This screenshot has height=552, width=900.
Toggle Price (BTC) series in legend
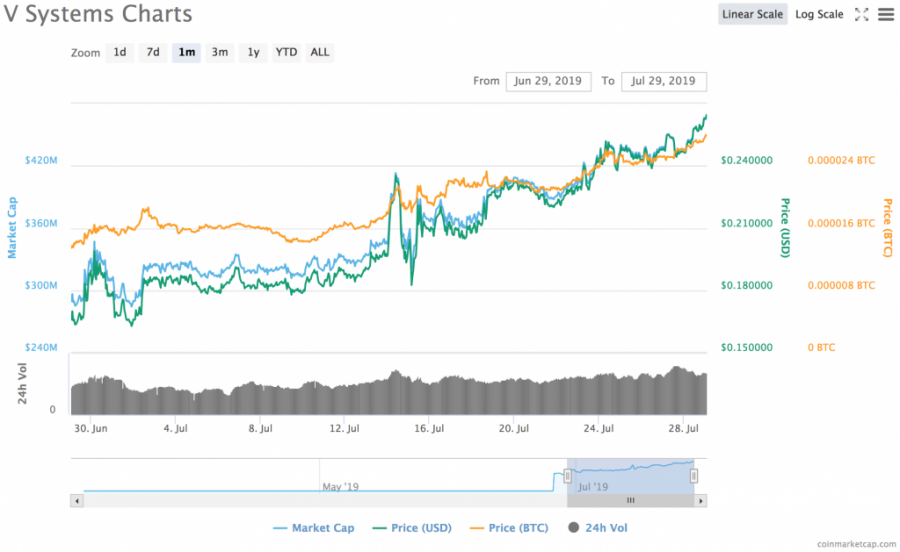point(509,528)
